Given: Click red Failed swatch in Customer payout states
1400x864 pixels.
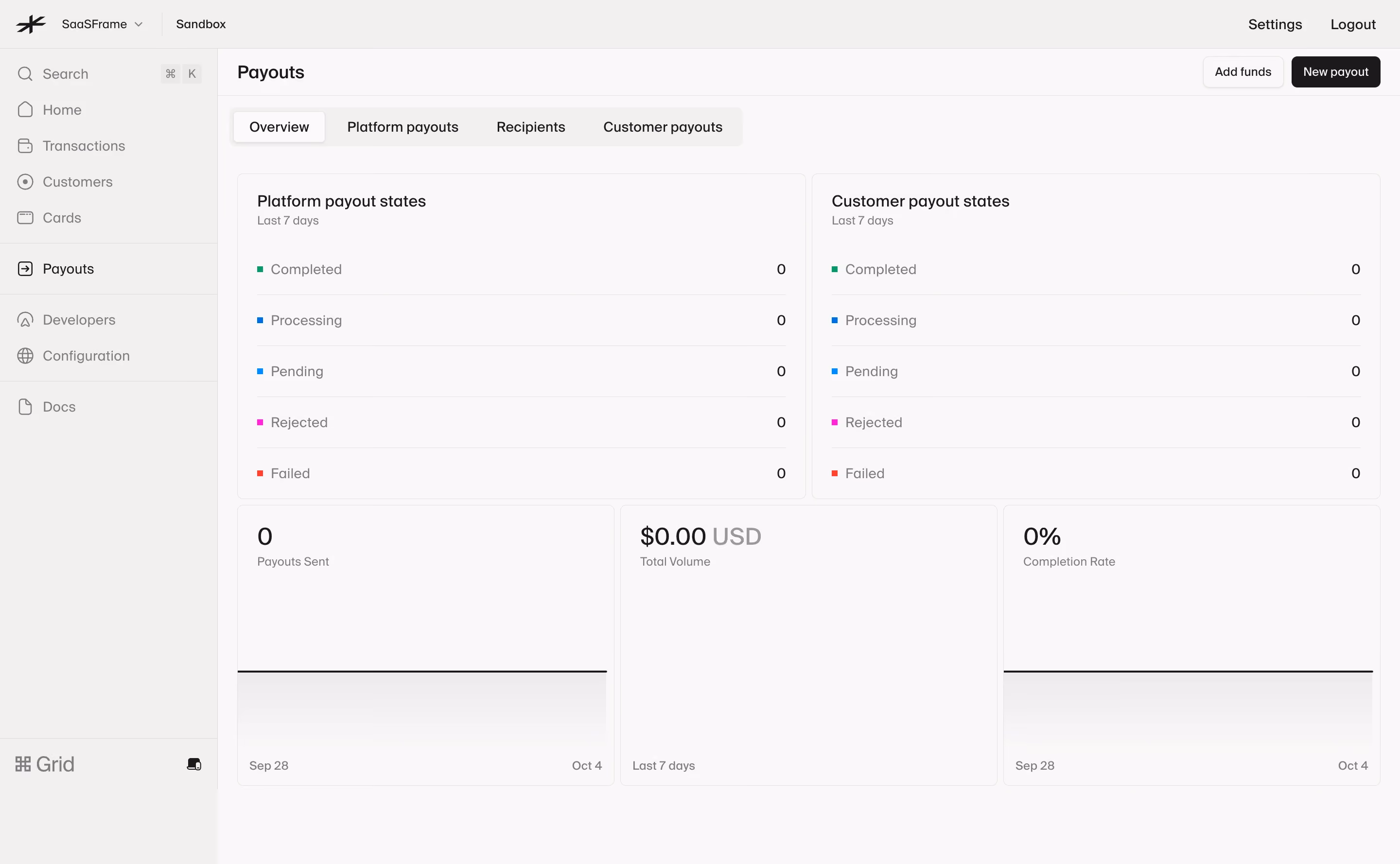Looking at the screenshot, I should pos(835,473).
